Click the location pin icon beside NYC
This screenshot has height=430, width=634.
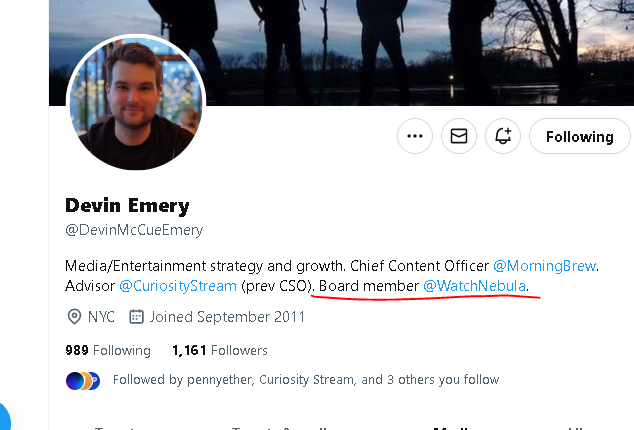click(74, 317)
